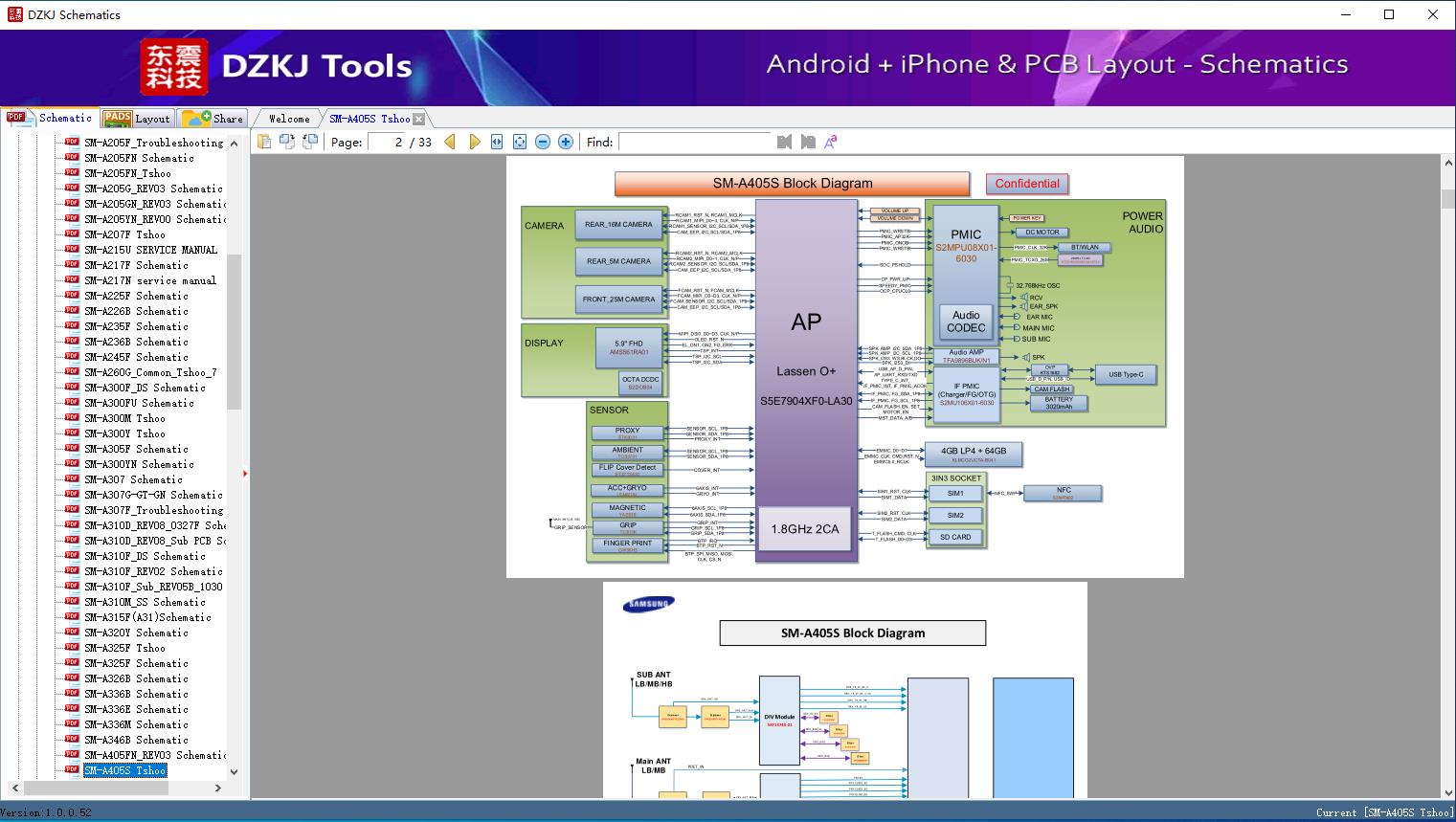Click the Samsung logo on page three
Image resolution: width=1456 pixels, height=822 pixels.
click(648, 604)
